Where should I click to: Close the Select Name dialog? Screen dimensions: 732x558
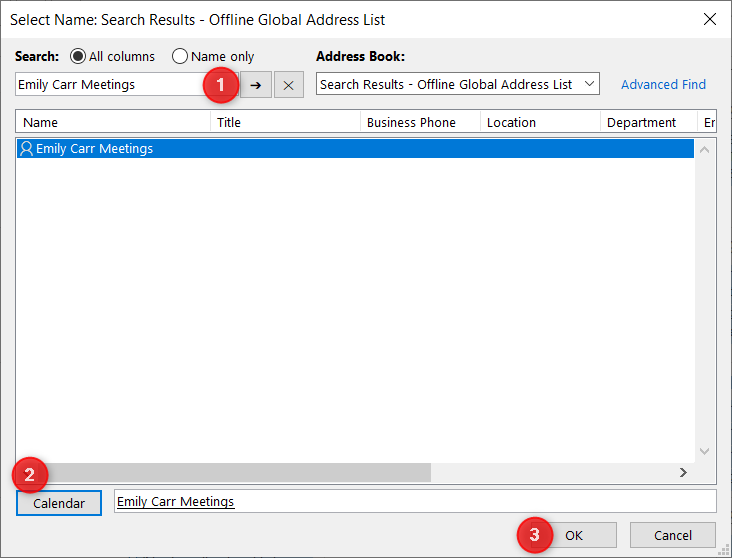coord(710,19)
